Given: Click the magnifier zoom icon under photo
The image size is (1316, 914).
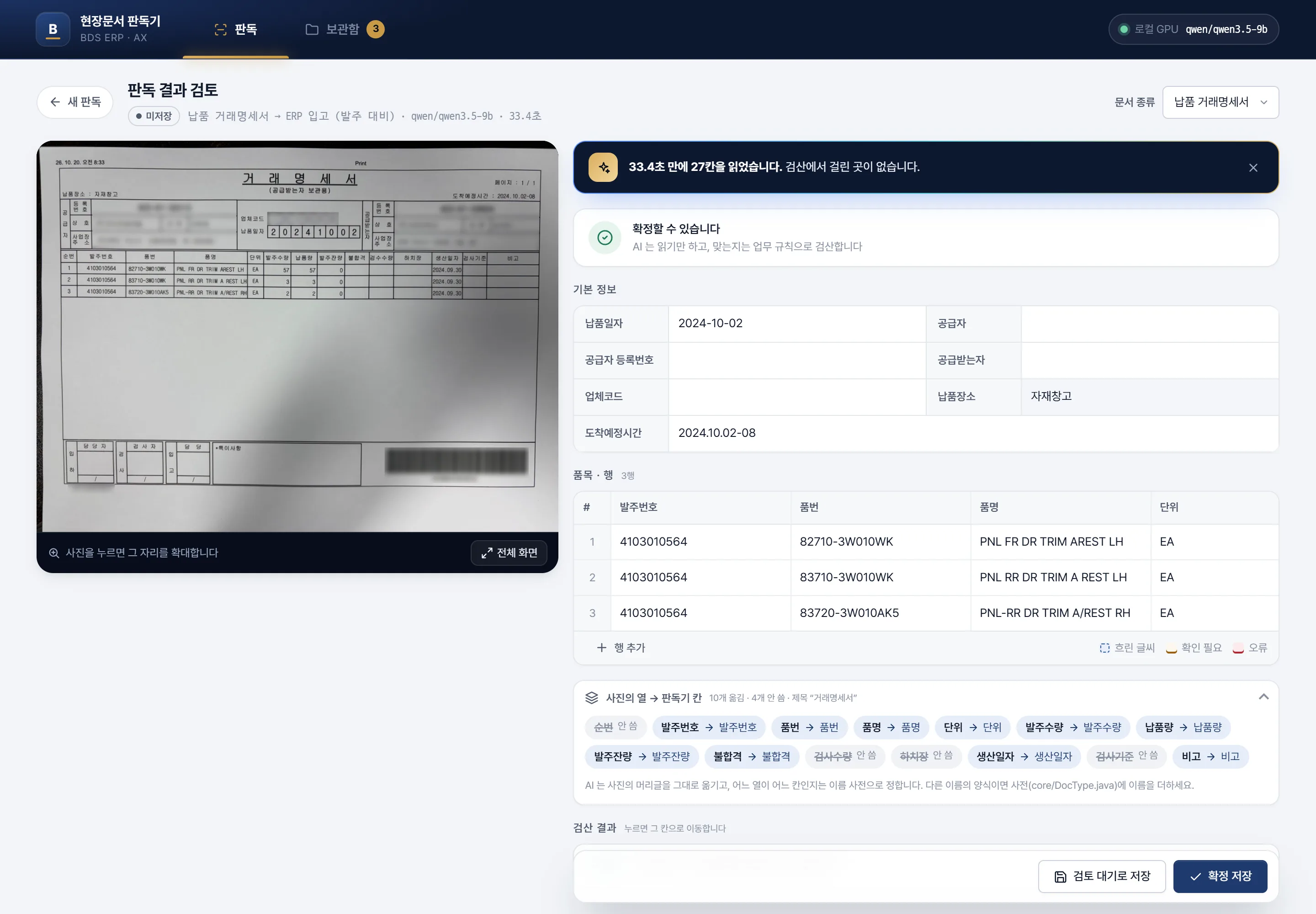Looking at the screenshot, I should [x=54, y=553].
